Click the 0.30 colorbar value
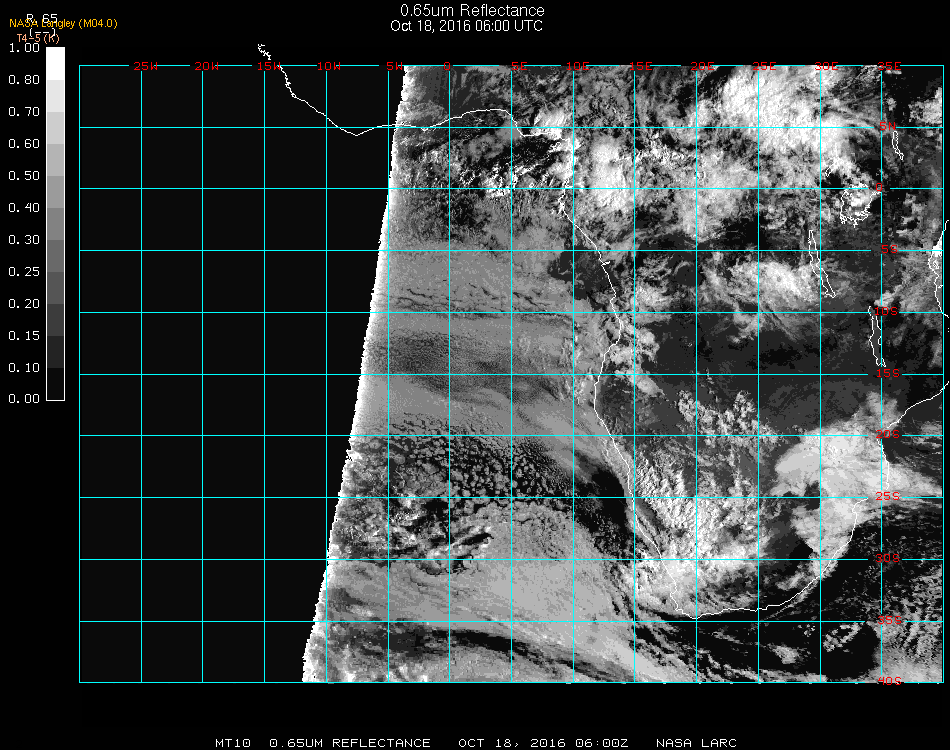This screenshot has width=950, height=750. tap(24, 240)
